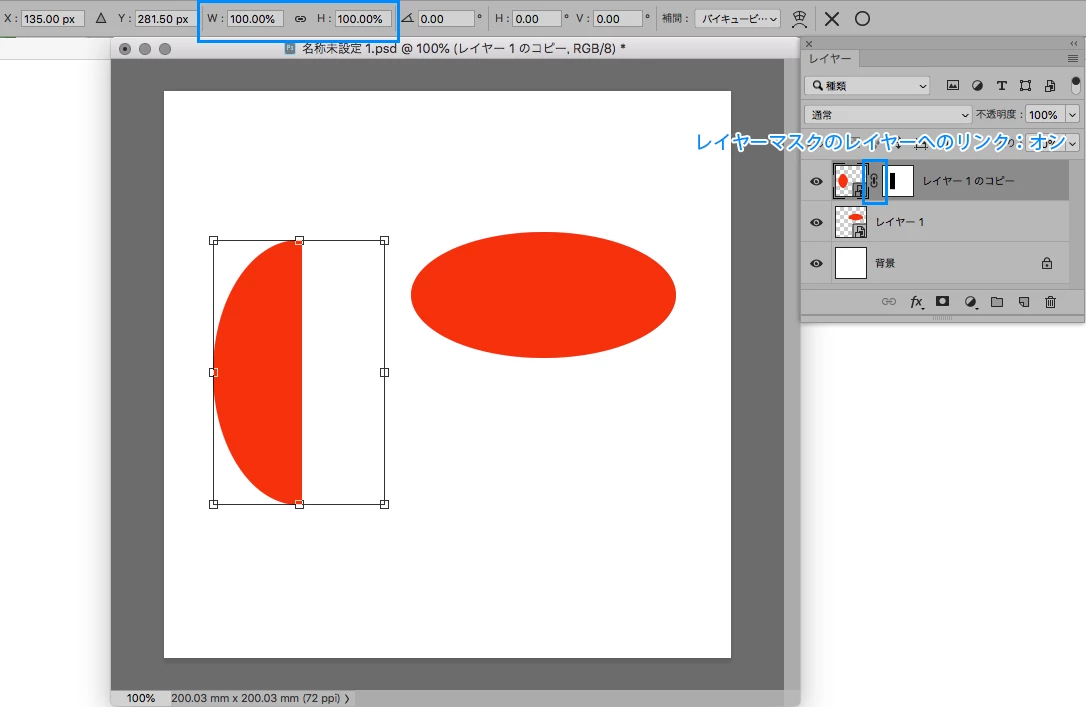Expand the document info arrow in status bar
Viewport: 1086px width, 707px height.
tap(347, 698)
